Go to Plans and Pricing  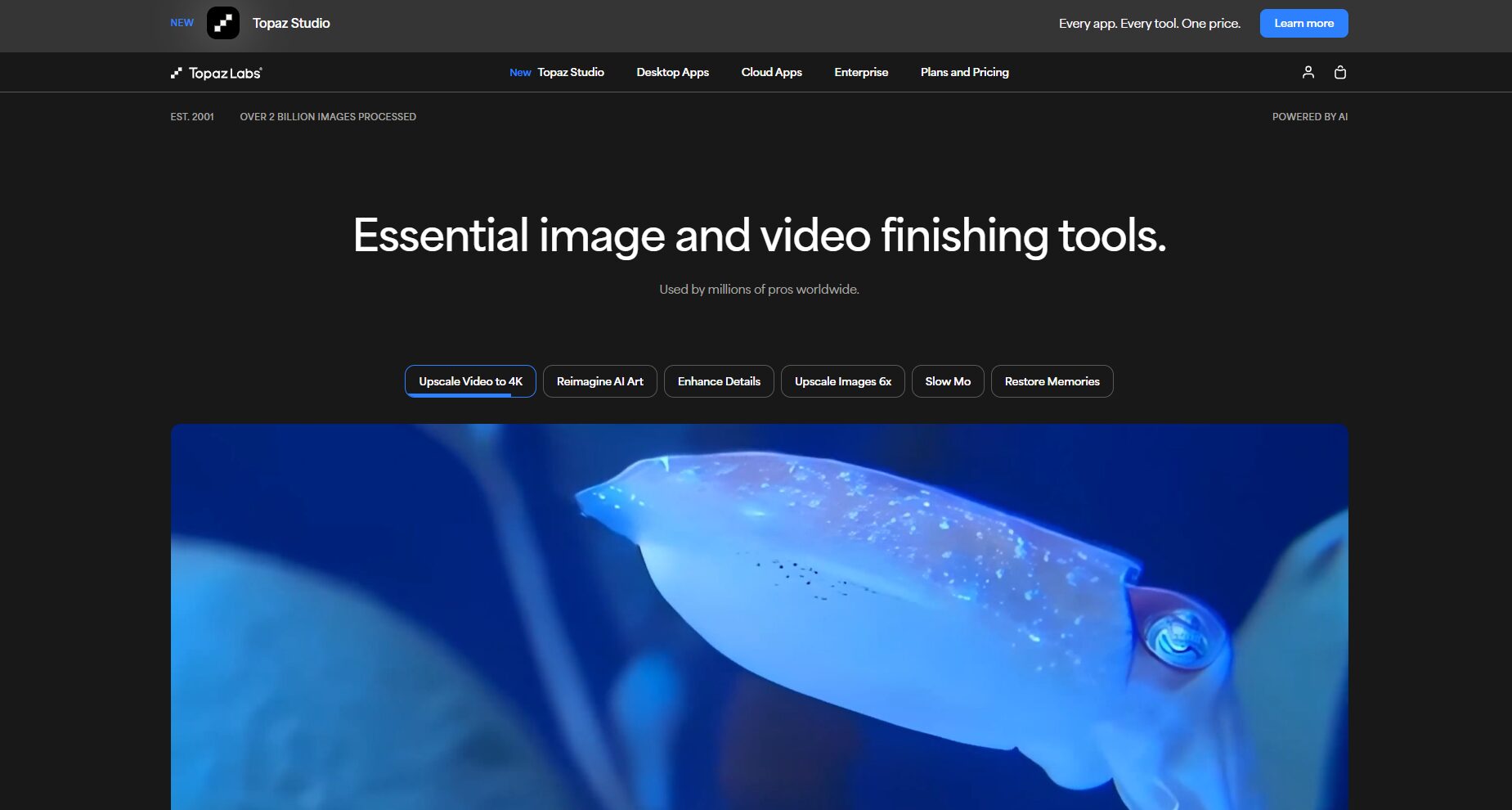tap(964, 72)
